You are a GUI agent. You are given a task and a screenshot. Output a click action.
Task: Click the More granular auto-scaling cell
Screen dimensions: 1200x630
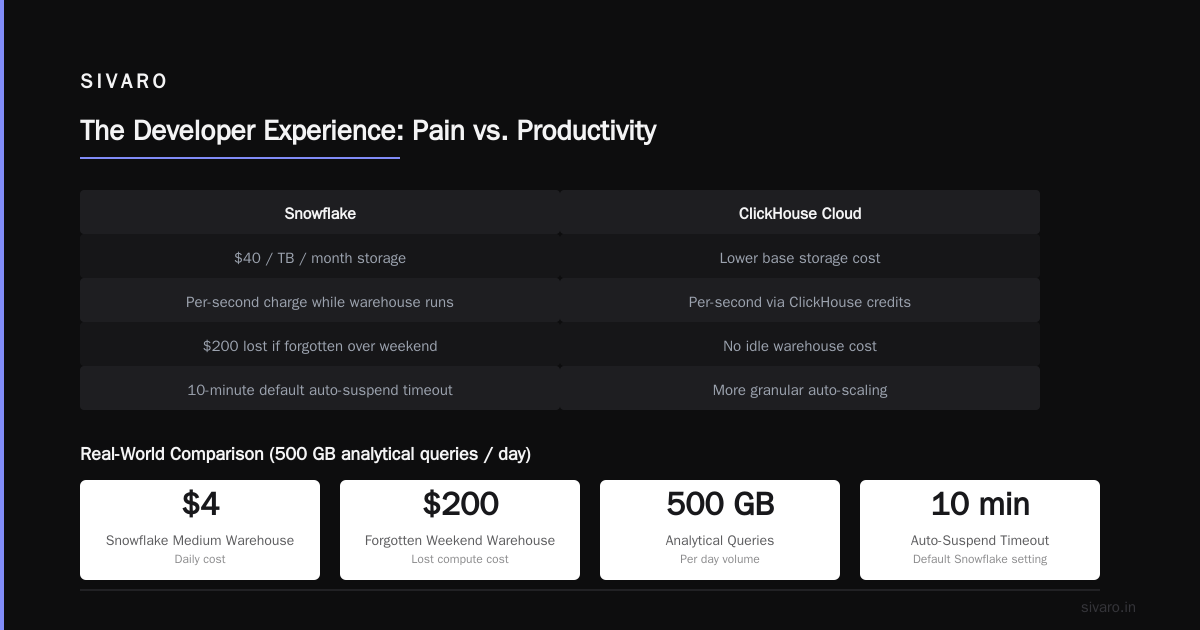tap(800, 390)
